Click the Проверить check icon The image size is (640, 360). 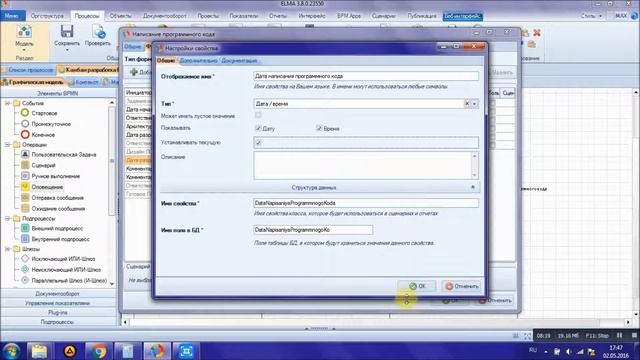pyautogui.click(x=98, y=31)
